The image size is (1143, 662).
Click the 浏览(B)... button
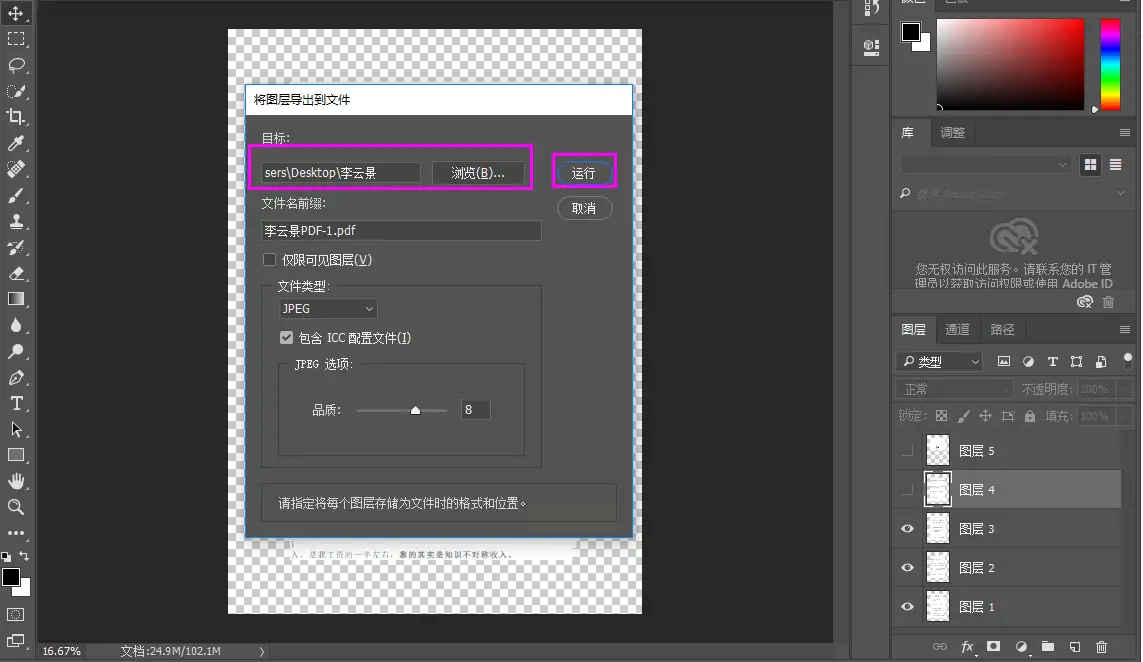478,173
